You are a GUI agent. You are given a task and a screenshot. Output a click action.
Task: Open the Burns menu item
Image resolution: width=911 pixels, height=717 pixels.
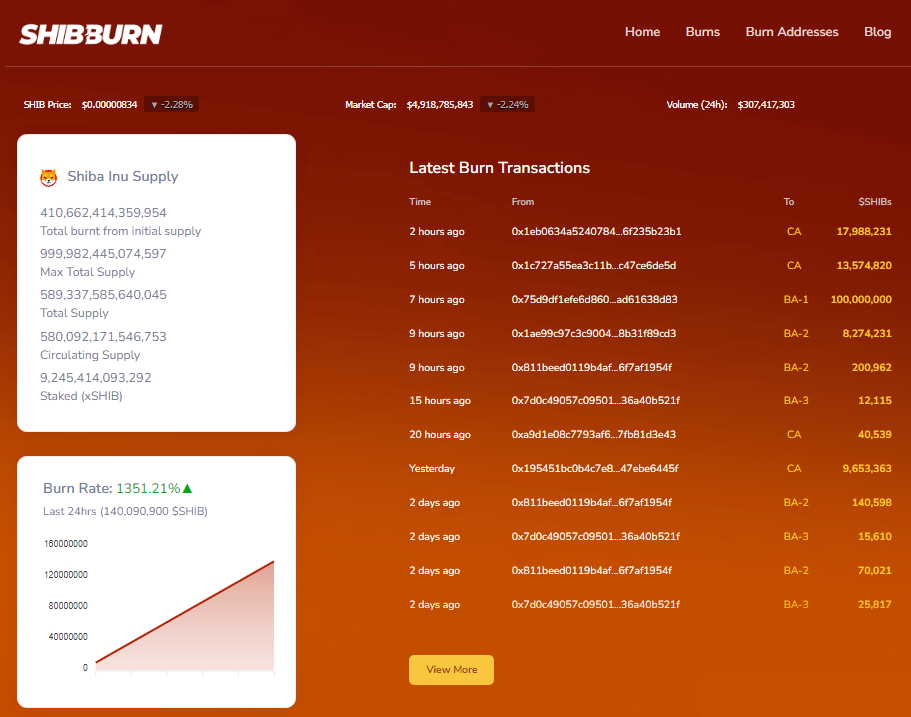pos(702,32)
